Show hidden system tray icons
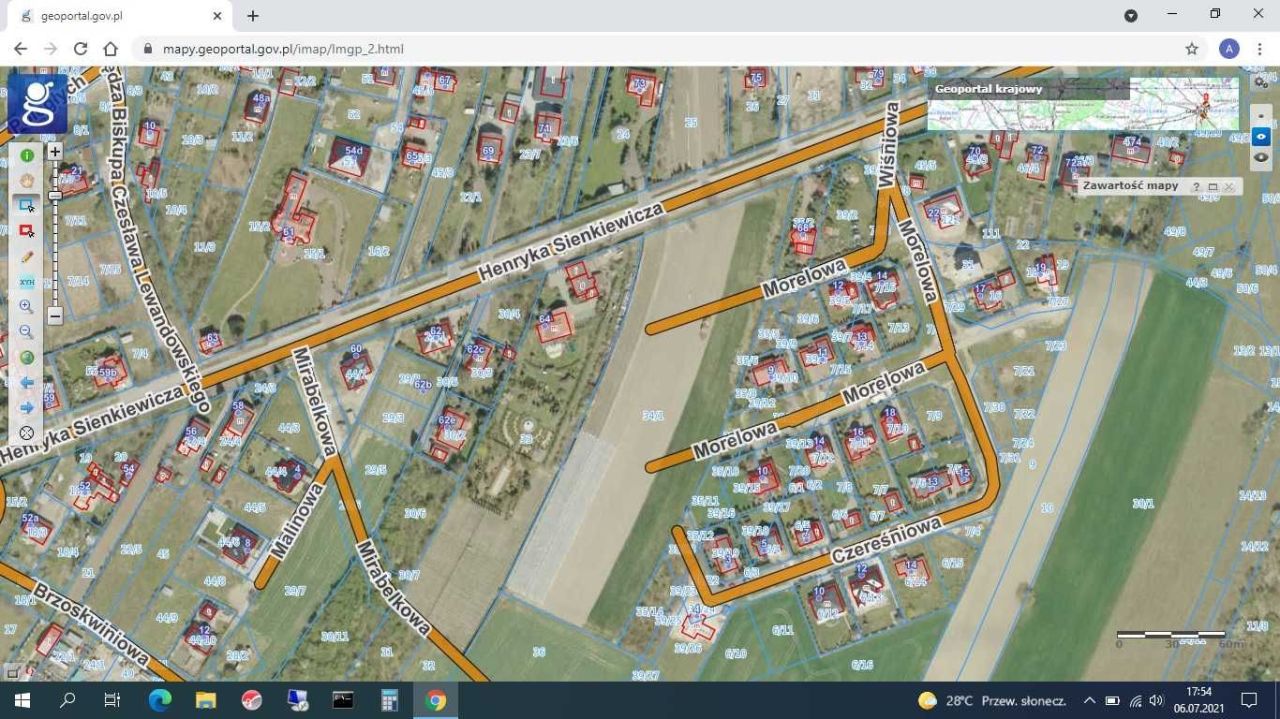This screenshot has width=1280, height=719. pos(1089,700)
